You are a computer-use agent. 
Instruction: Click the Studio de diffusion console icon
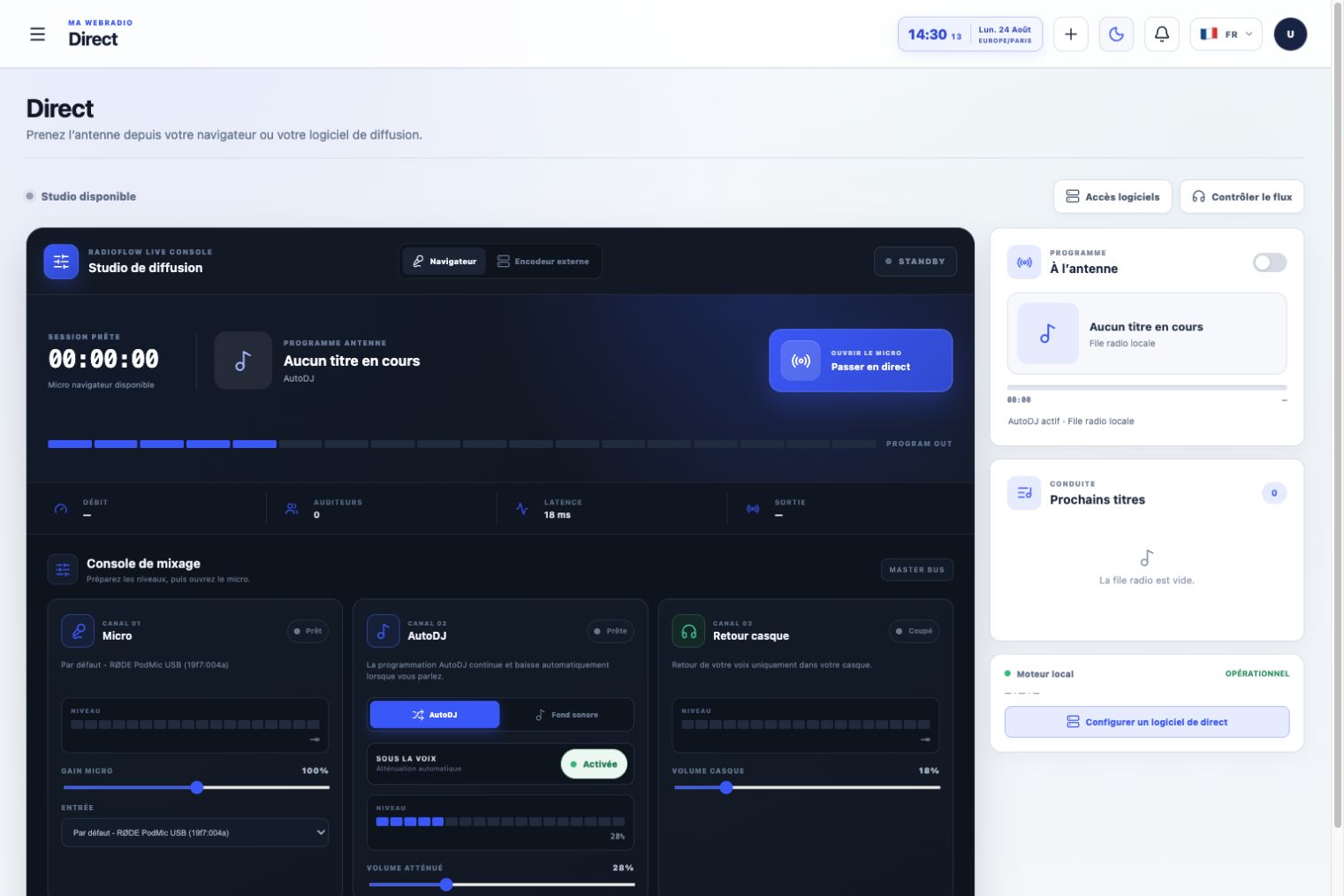pos(61,262)
